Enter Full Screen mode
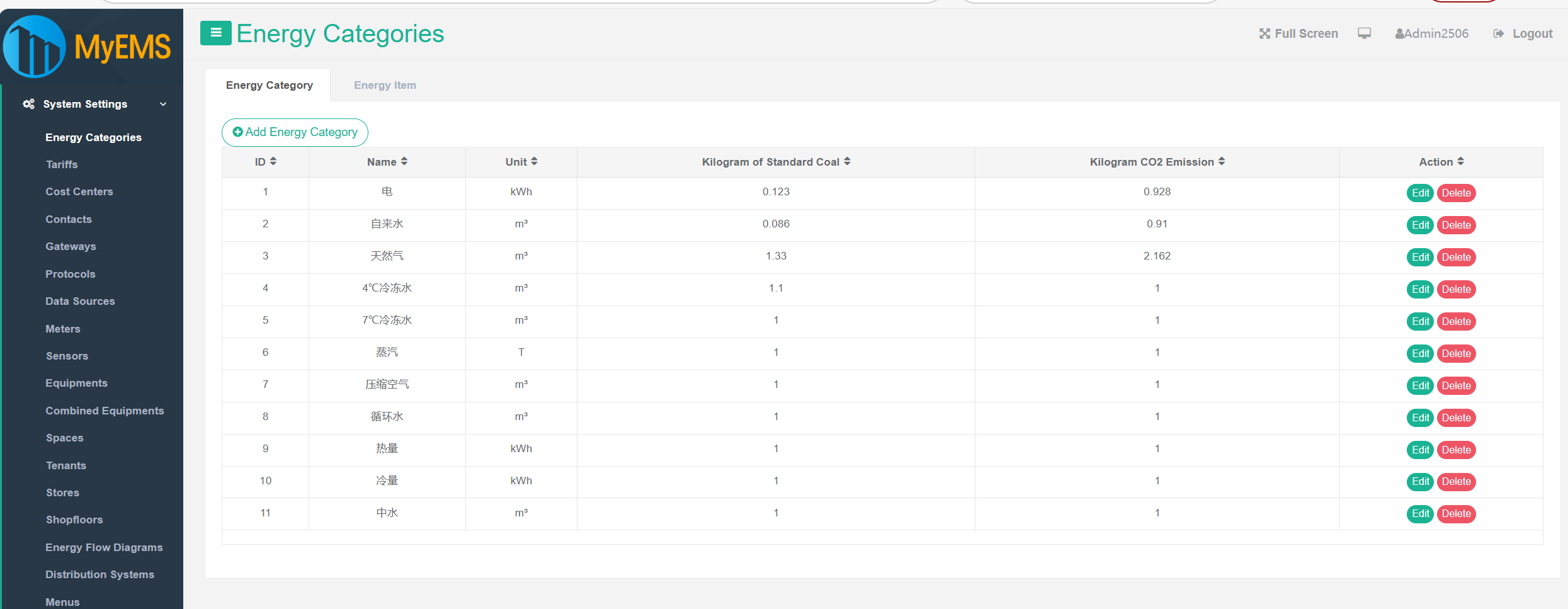The image size is (1568, 609). coord(1298,33)
